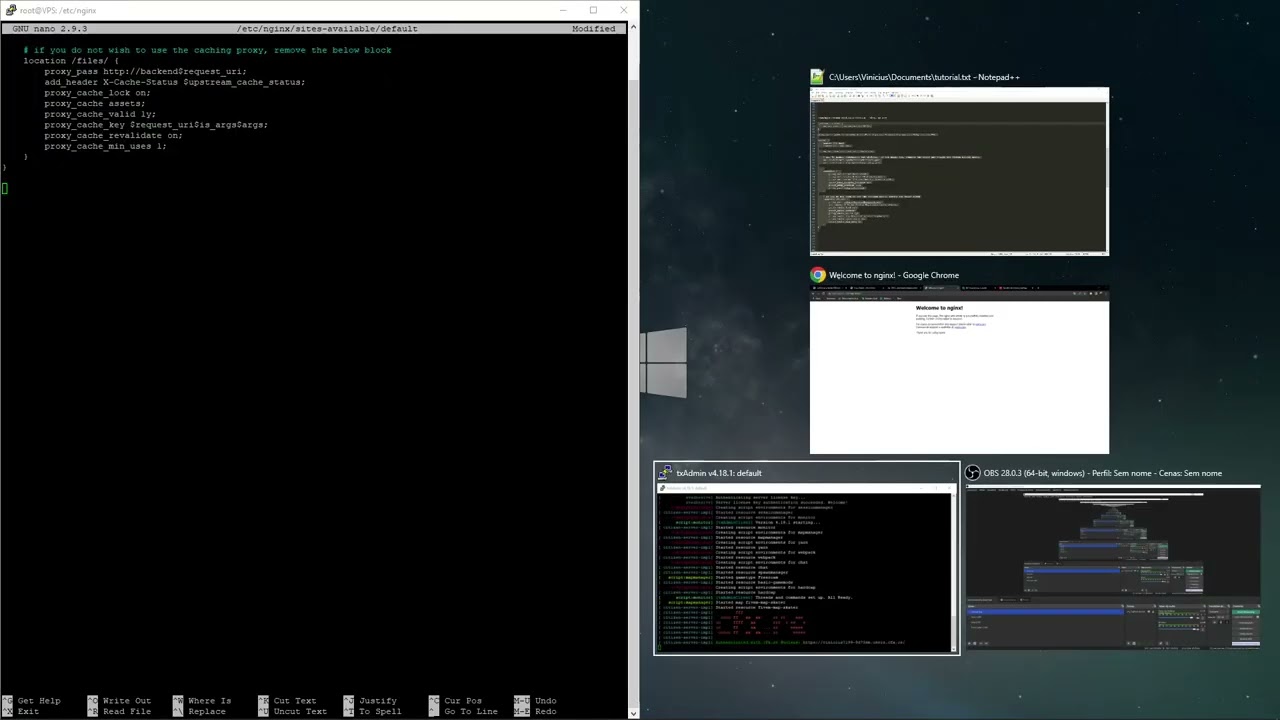This screenshot has height=720, width=1280.
Task: Choose the OBS 28.0.3 window thumbnail
Action: [x=1112, y=567]
